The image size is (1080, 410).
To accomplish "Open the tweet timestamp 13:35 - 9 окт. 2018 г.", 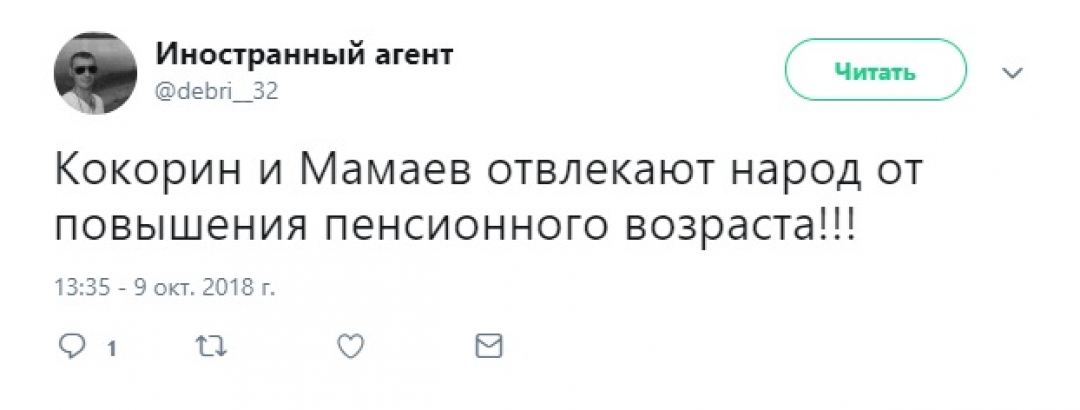I will [164, 288].
